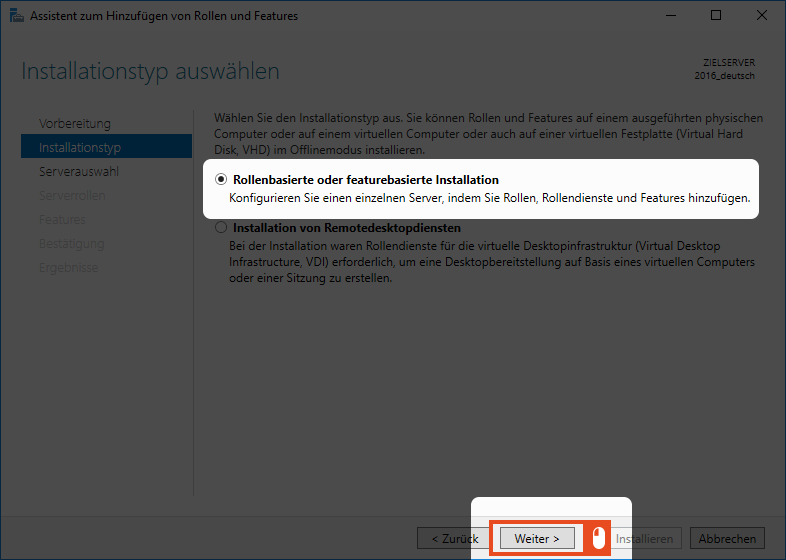
Task: Click the Ergebnisse step in the sidebar
Action: coord(68,267)
